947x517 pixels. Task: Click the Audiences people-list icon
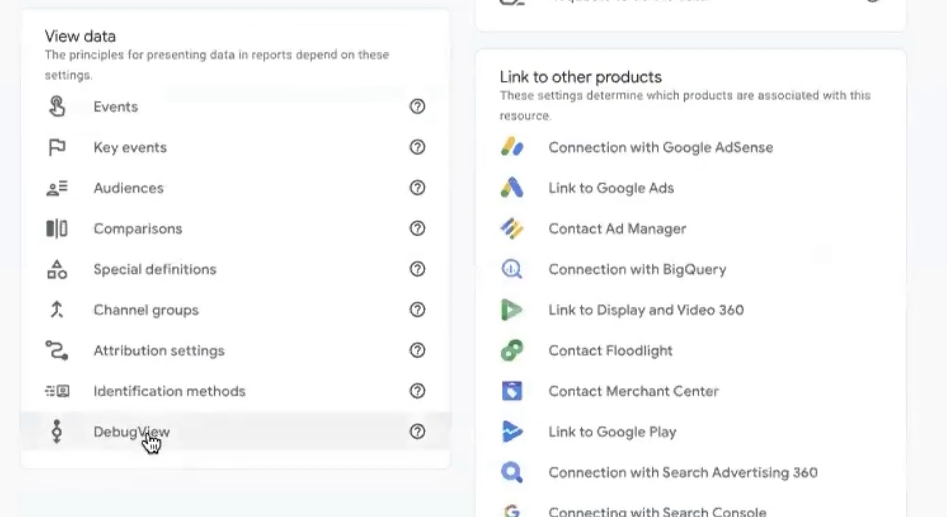click(57, 188)
